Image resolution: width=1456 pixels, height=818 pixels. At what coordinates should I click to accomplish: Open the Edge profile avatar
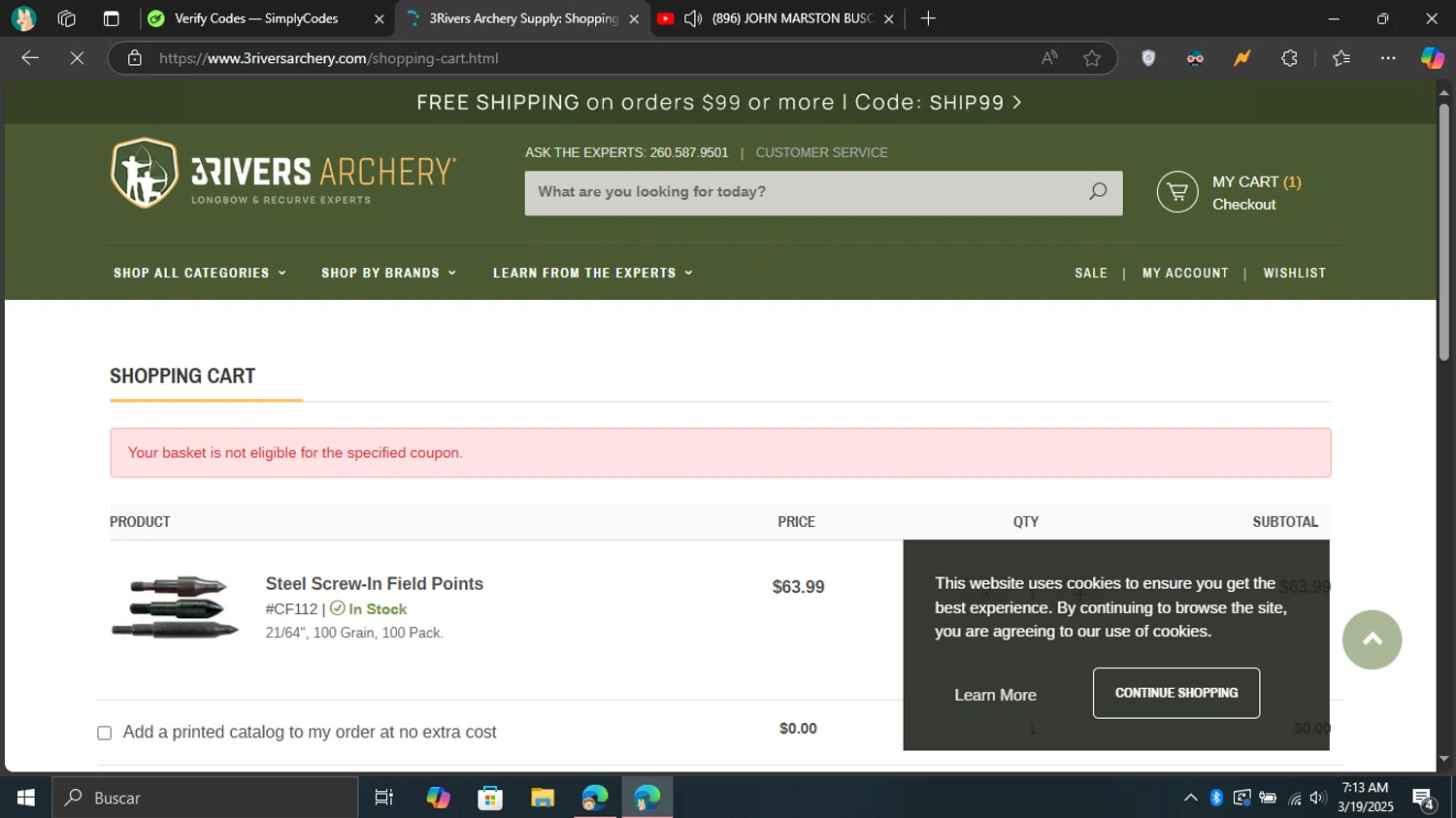[x=23, y=18]
